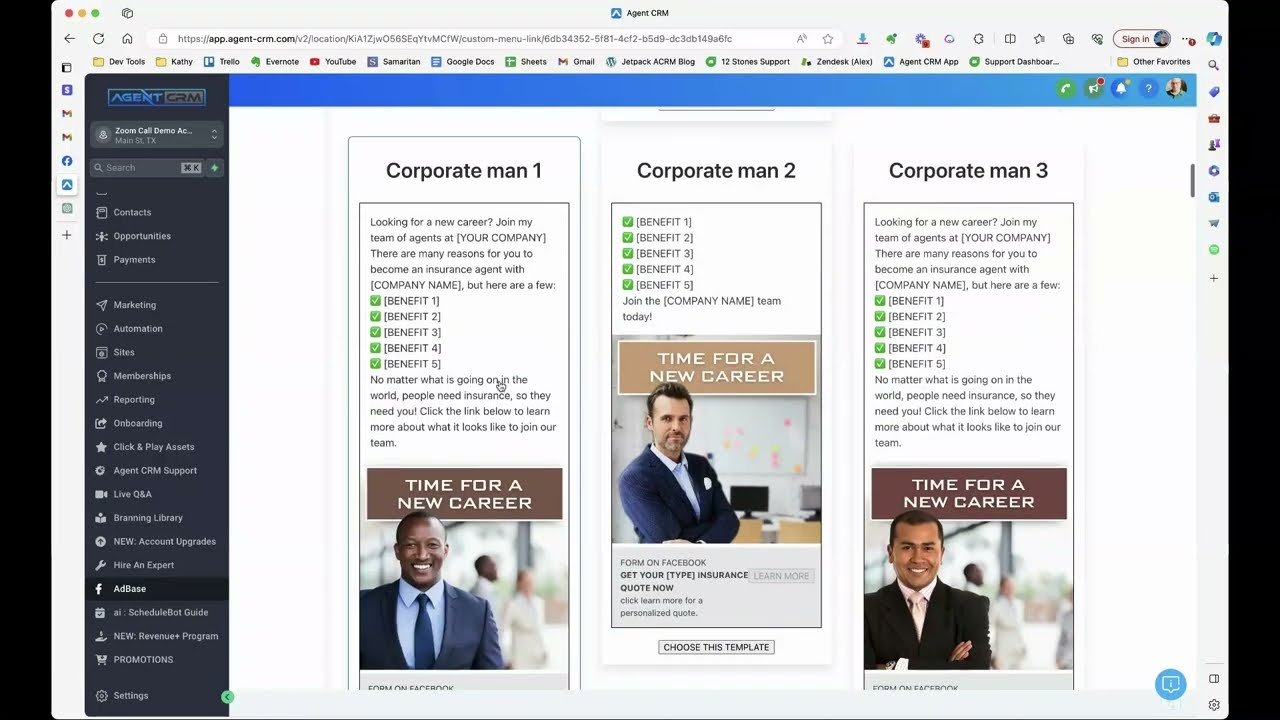Open NEW: Revenue+ Program
Image resolution: width=1280 pixels, height=720 pixels.
[x=165, y=636]
